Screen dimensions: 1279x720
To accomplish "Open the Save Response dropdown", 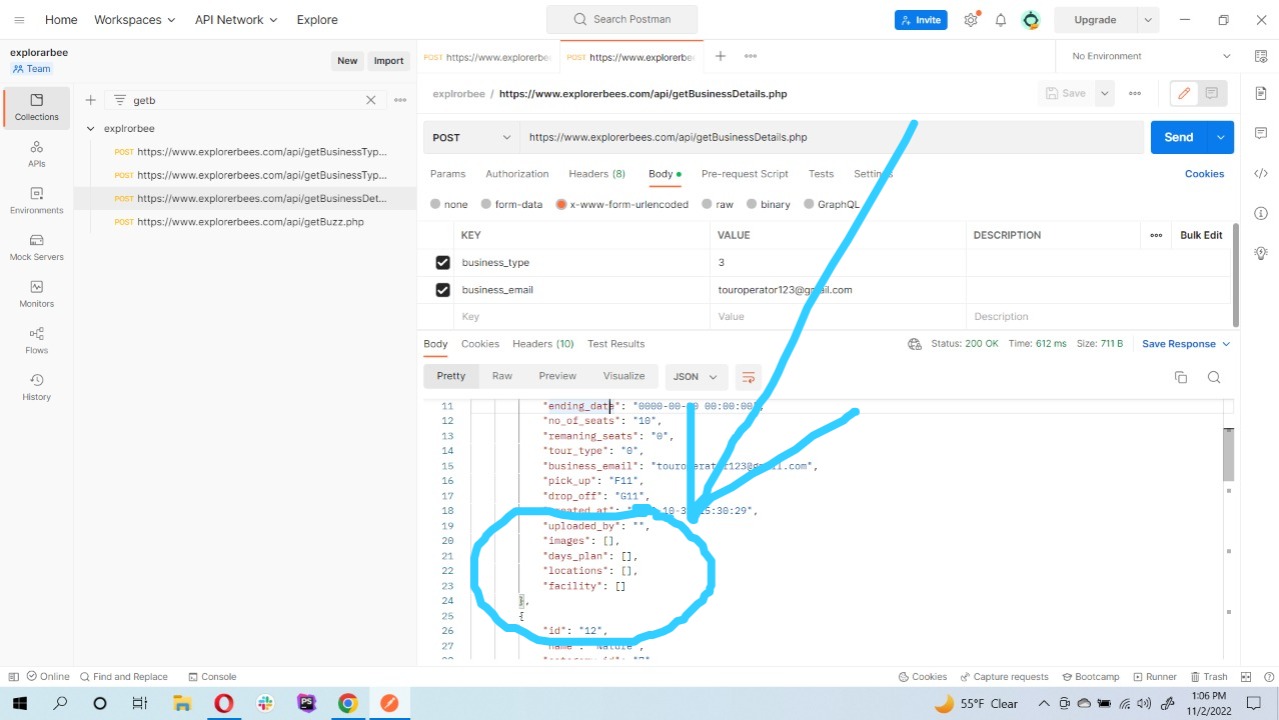I will (1186, 344).
